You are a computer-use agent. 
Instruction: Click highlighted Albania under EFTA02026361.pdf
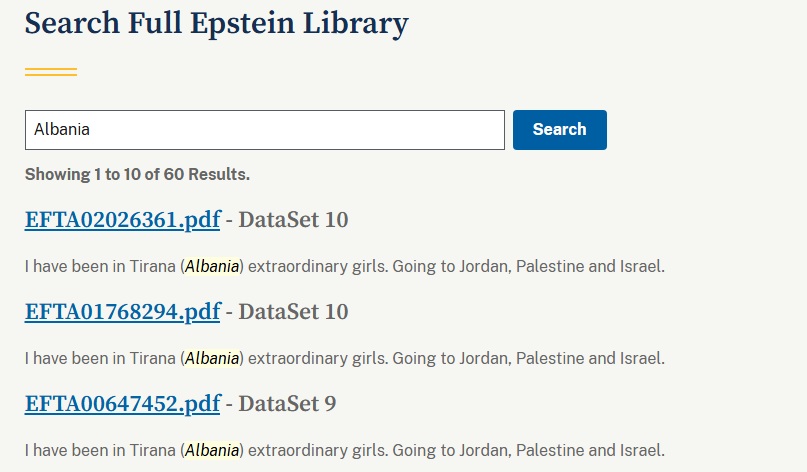pos(212,267)
